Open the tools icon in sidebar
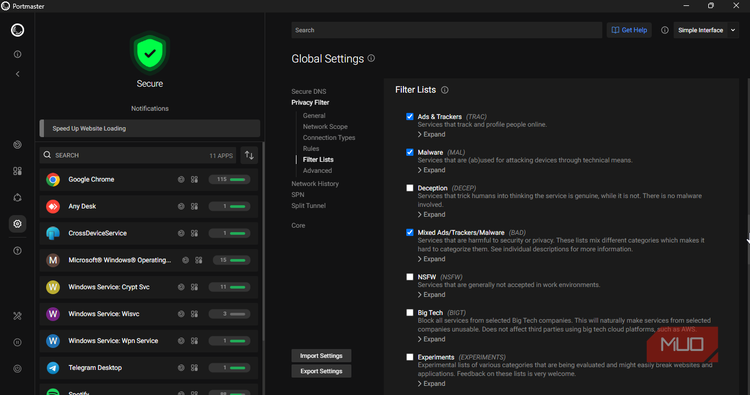 (x=17, y=316)
